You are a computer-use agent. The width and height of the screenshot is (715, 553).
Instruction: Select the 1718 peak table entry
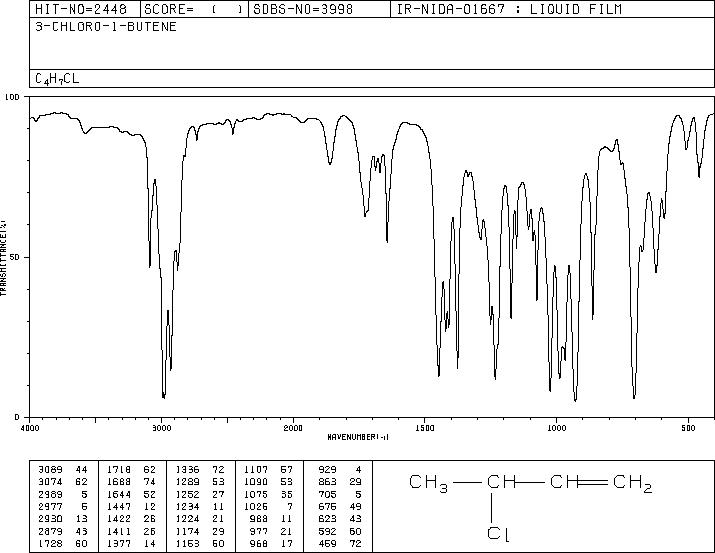(131, 469)
